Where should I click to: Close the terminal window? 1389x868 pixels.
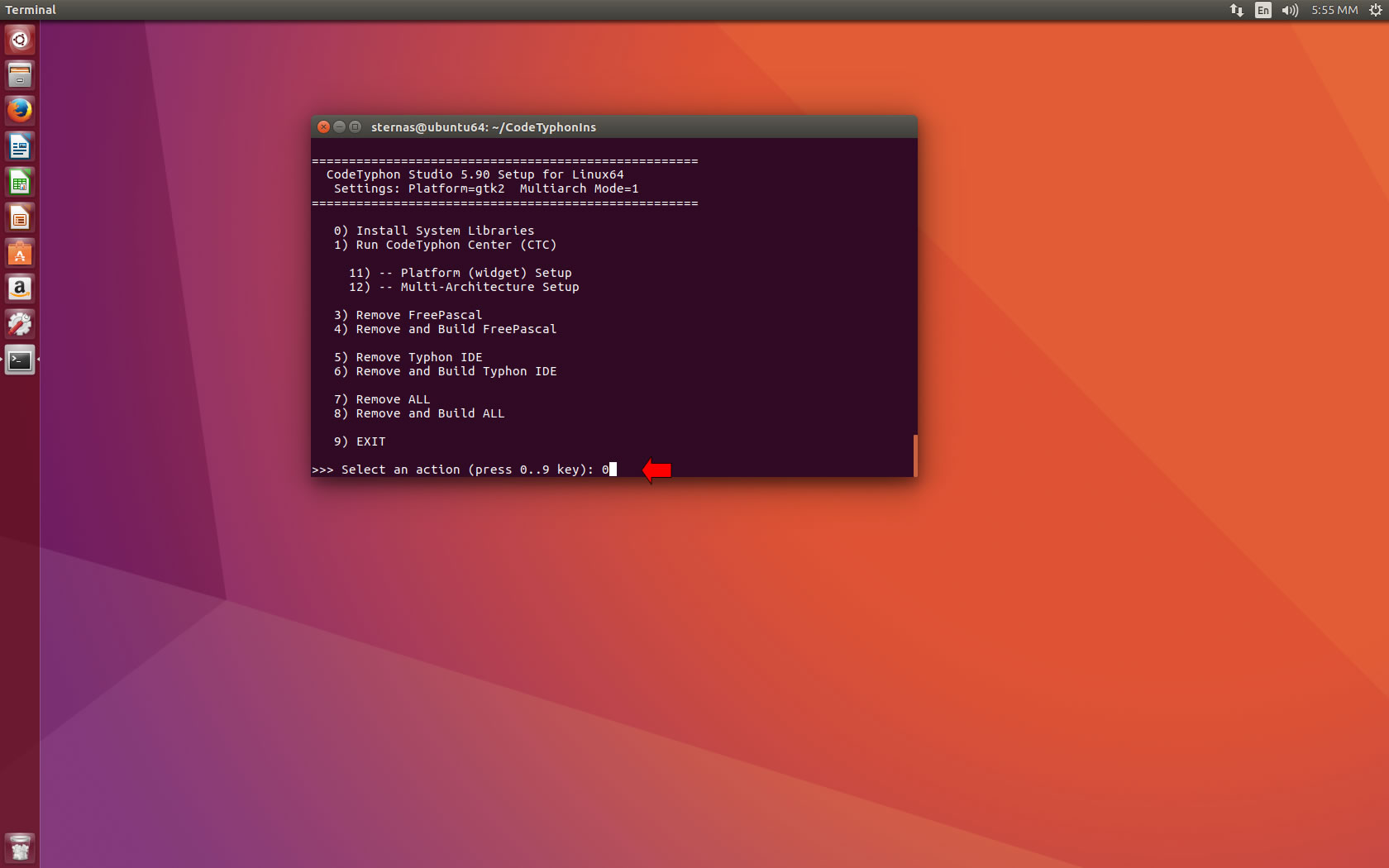[x=324, y=126]
